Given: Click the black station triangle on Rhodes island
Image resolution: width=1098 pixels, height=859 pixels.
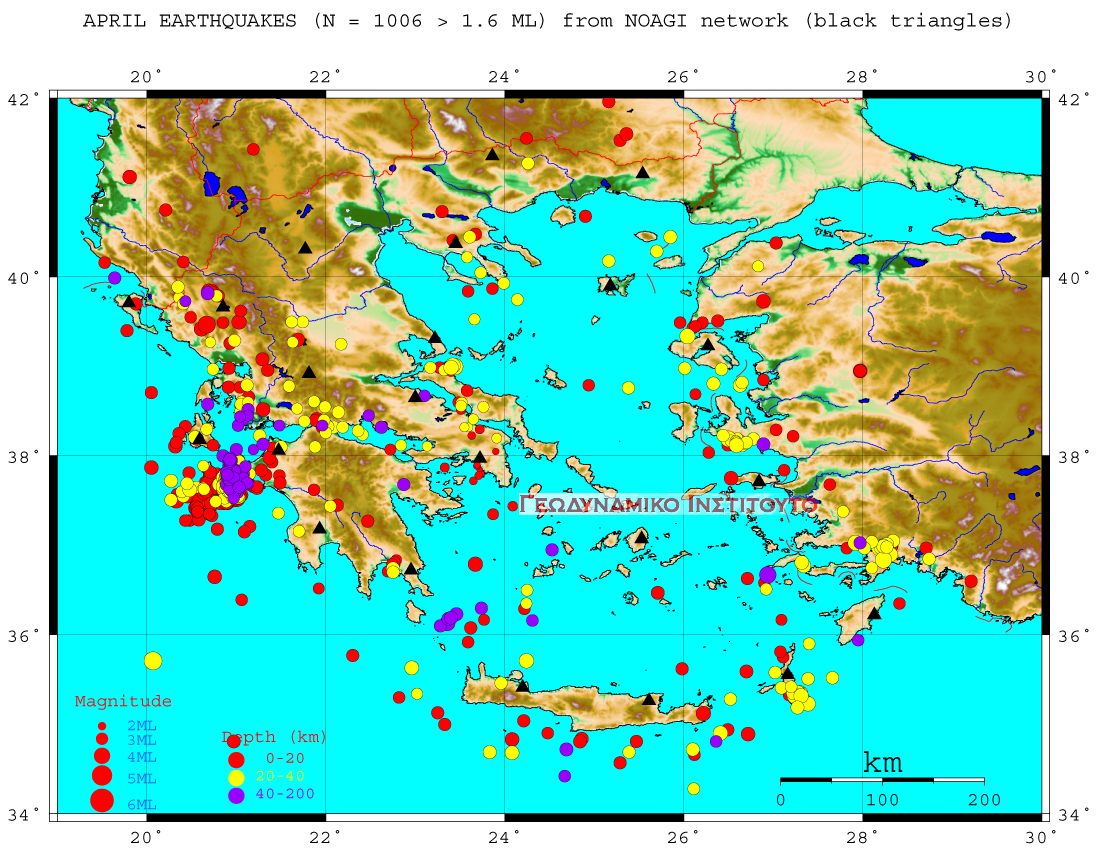Looking at the screenshot, I should tap(874, 614).
